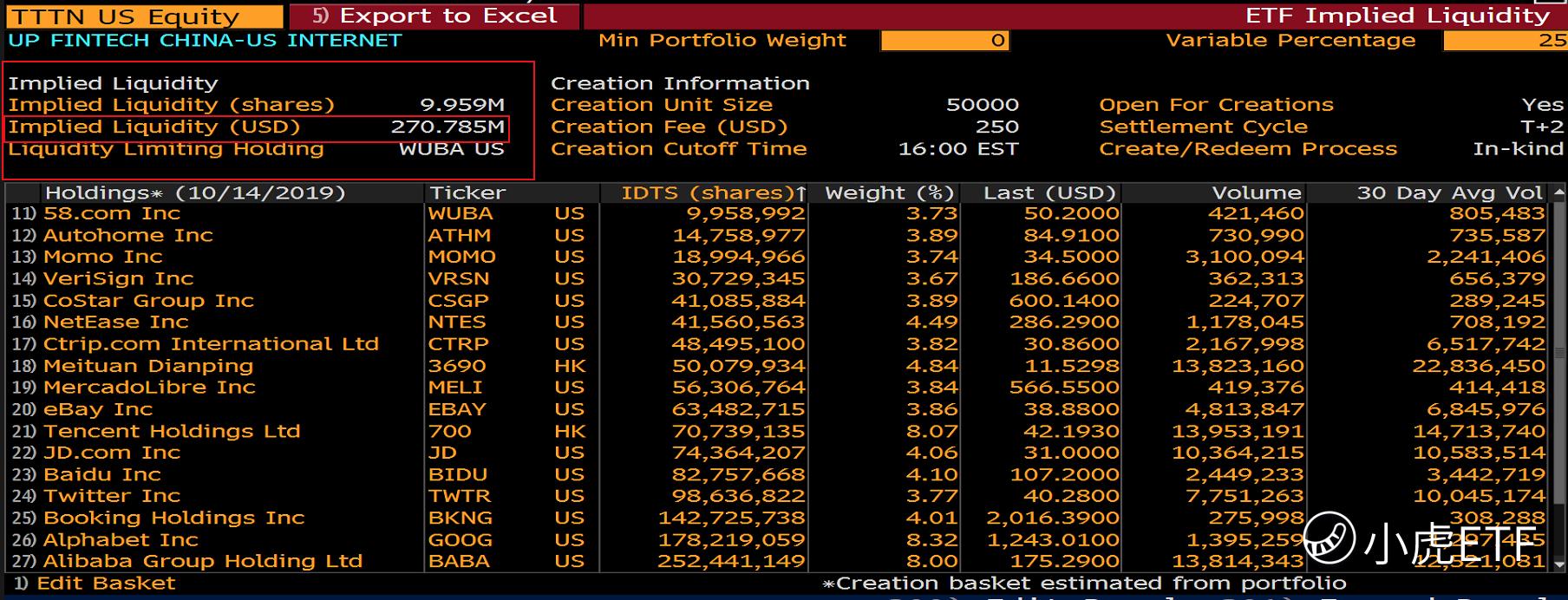Viewport: 1568px width, 600px height.
Task: Set the Min Portfolio Weight input field
Action: tap(945, 41)
